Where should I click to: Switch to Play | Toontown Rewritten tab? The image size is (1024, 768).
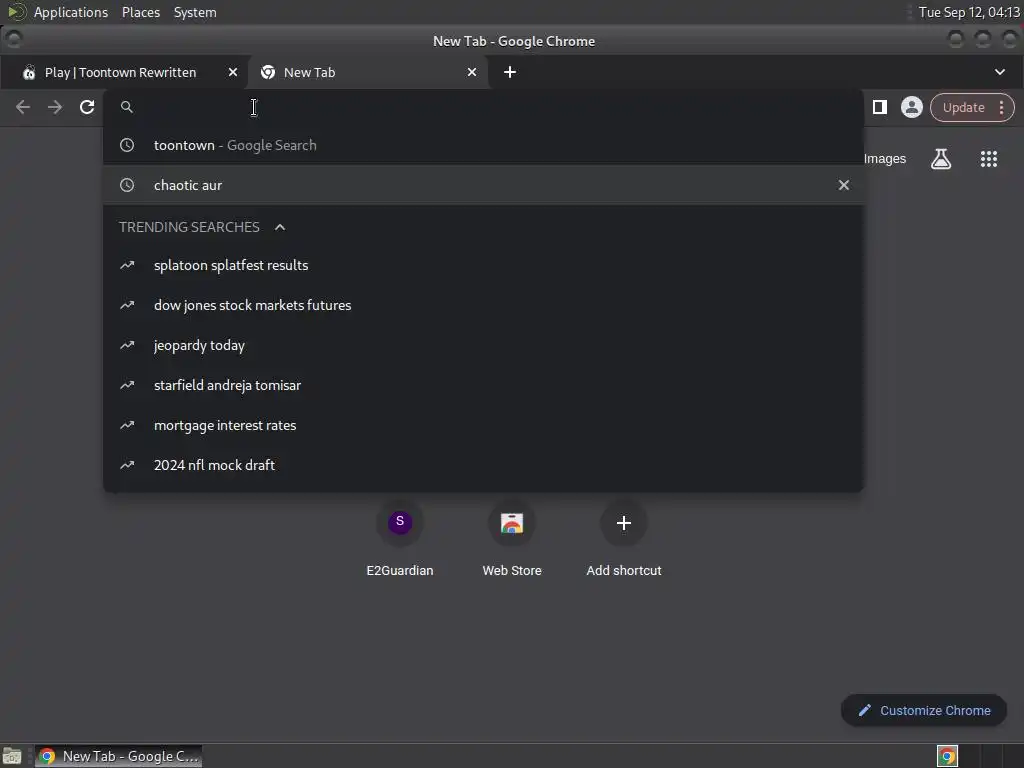(x=121, y=72)
